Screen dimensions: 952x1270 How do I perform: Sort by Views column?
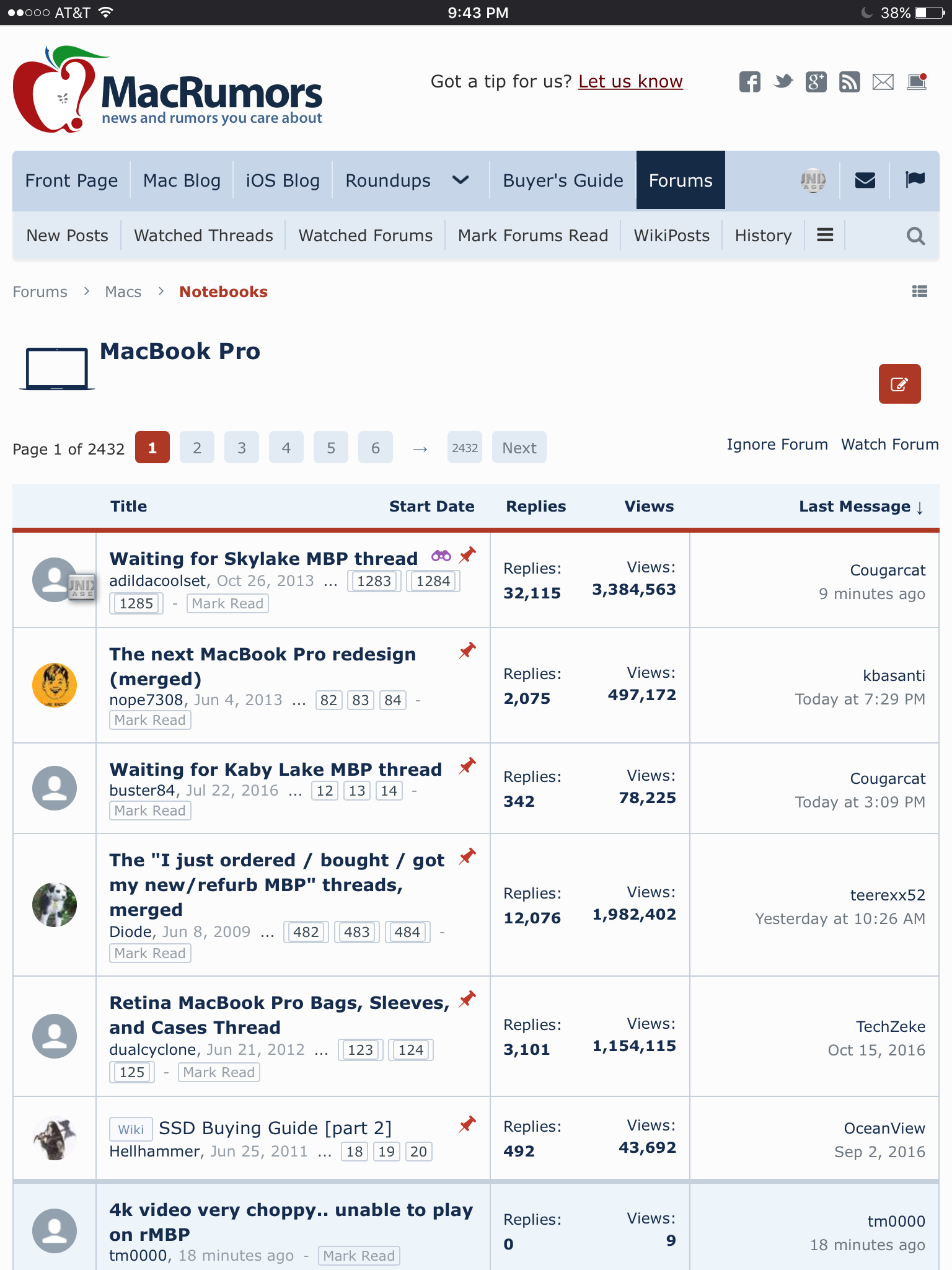(x=649, y=507)
